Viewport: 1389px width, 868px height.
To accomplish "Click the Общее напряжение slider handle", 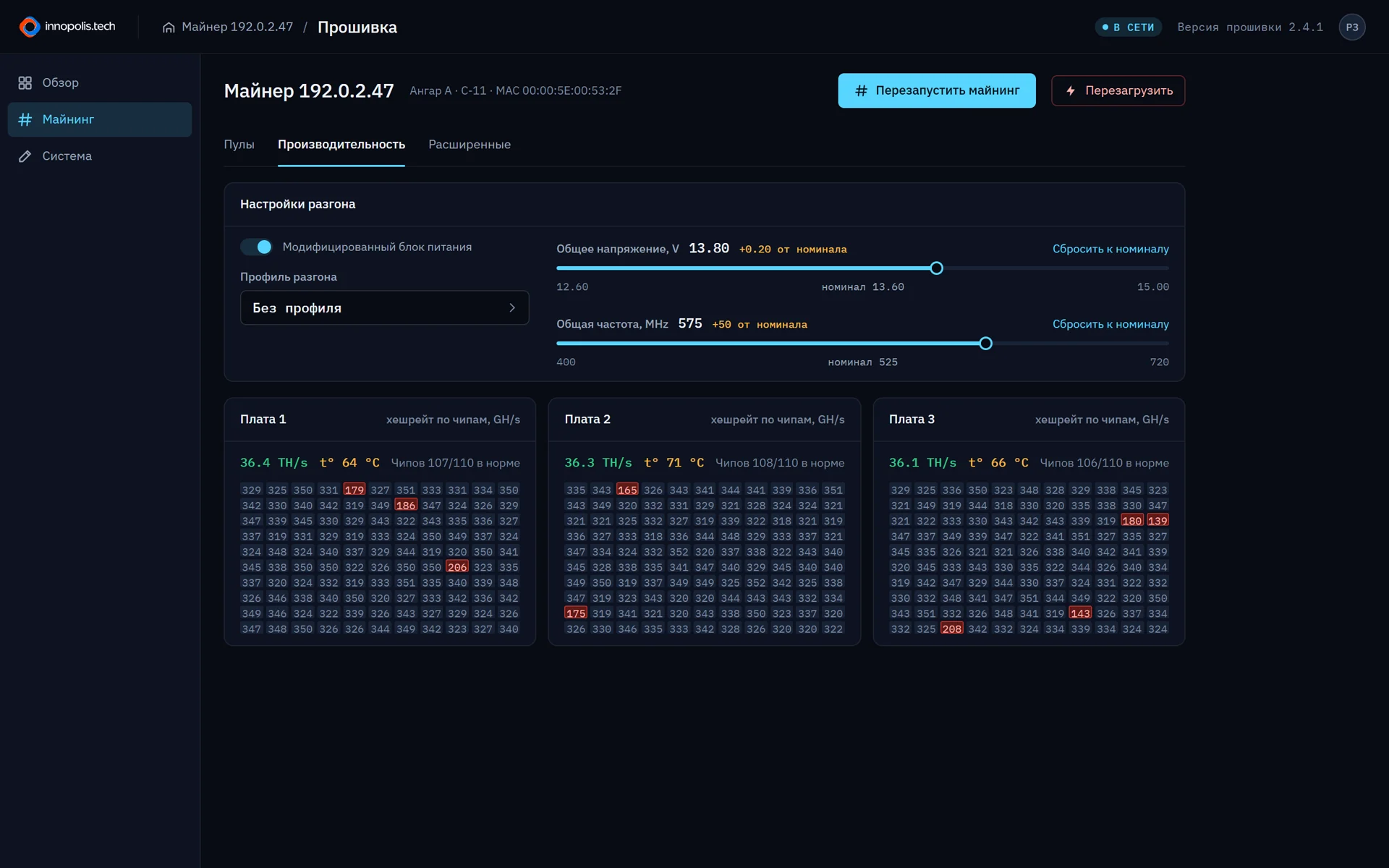I will coord(936,268).
